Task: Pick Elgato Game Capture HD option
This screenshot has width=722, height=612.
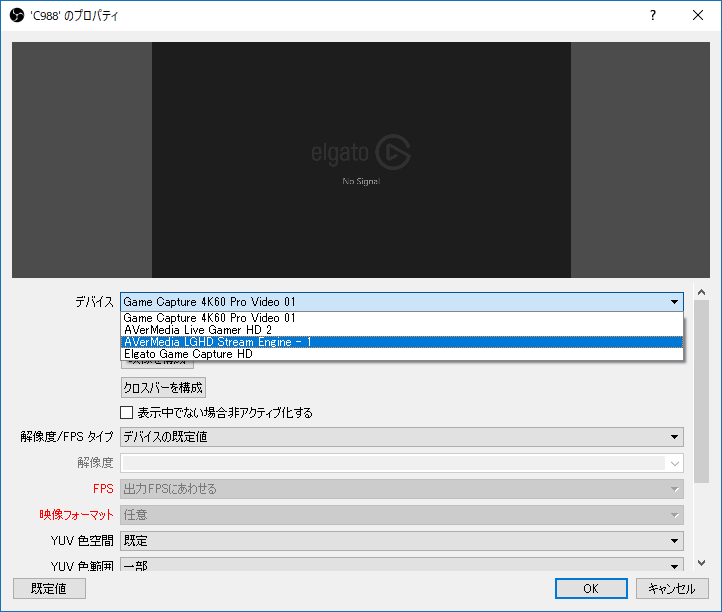Action: 402,354
